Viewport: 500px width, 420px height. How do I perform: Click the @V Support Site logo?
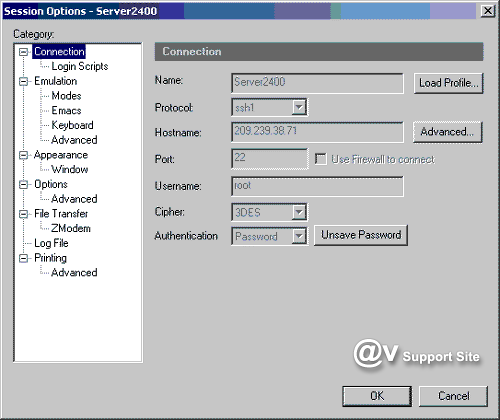point(417,354)
